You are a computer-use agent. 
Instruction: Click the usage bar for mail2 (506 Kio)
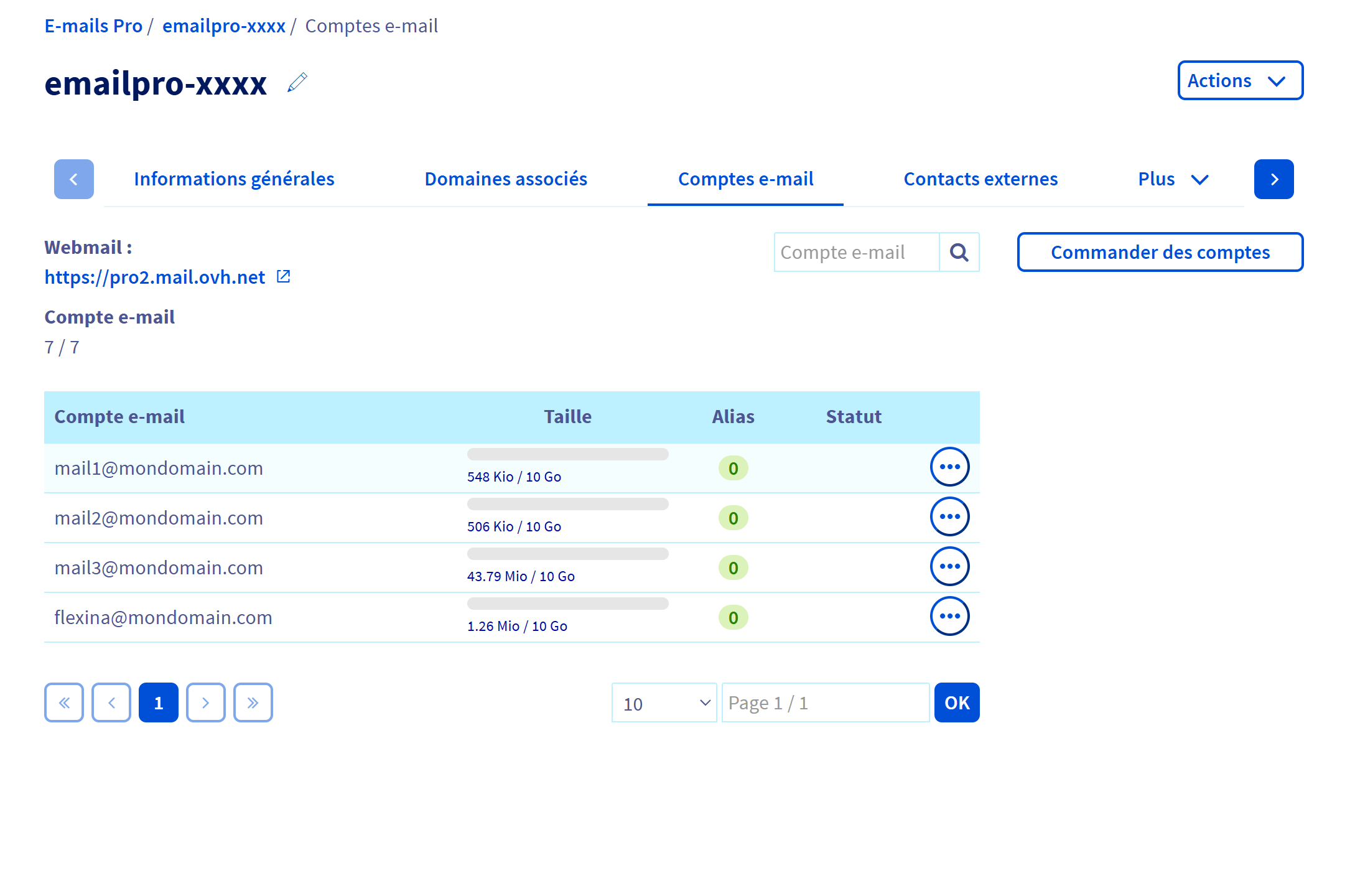[567, 504]
